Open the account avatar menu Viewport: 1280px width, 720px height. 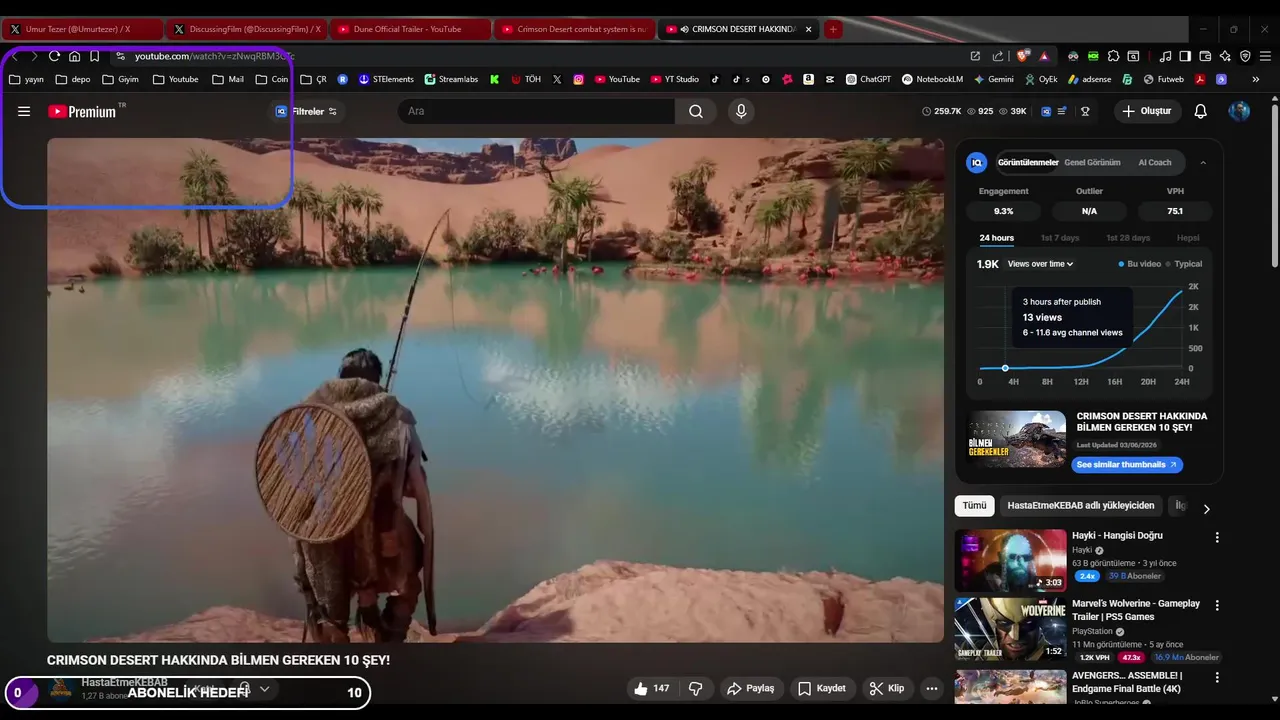[1239, 111]
